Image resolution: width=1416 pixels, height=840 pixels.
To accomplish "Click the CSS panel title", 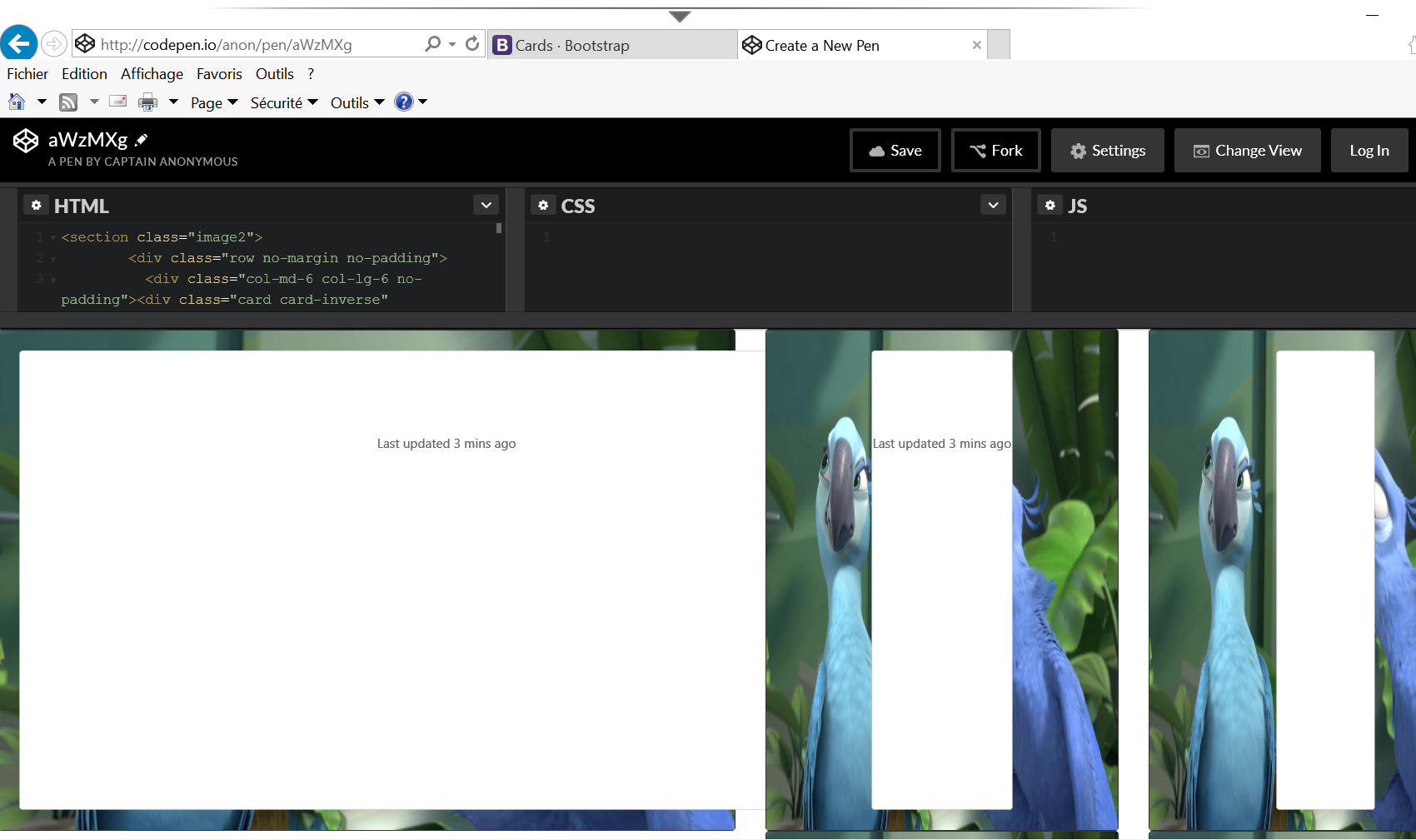I will point(578,206).
